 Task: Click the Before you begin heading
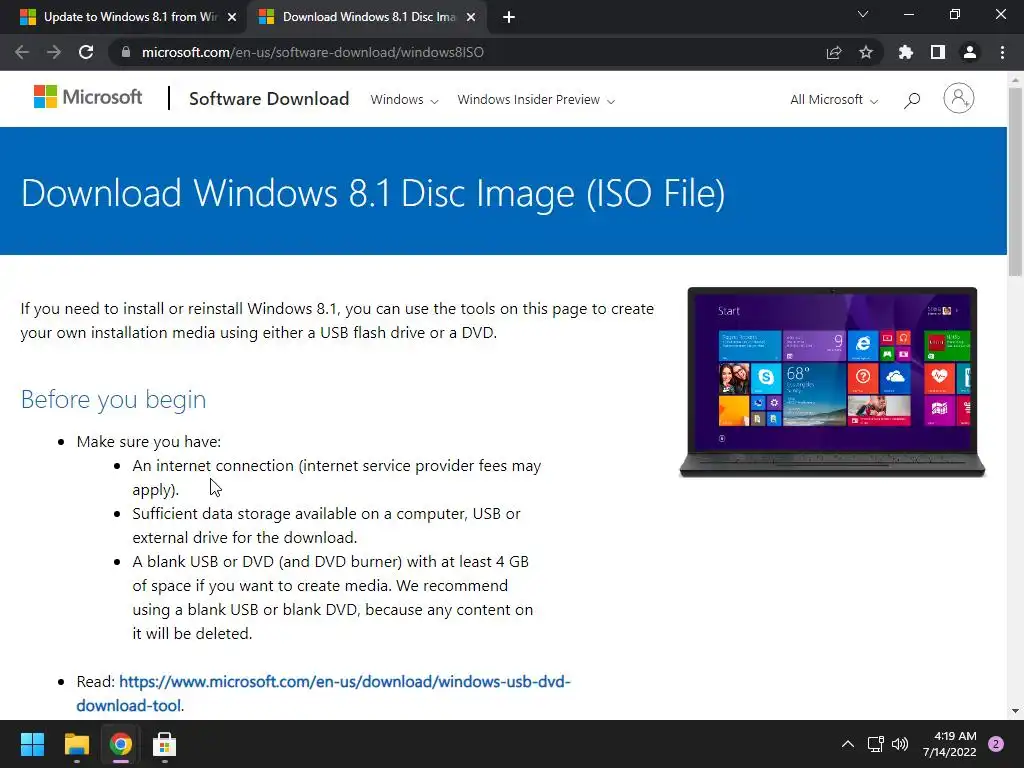[114, 399]
